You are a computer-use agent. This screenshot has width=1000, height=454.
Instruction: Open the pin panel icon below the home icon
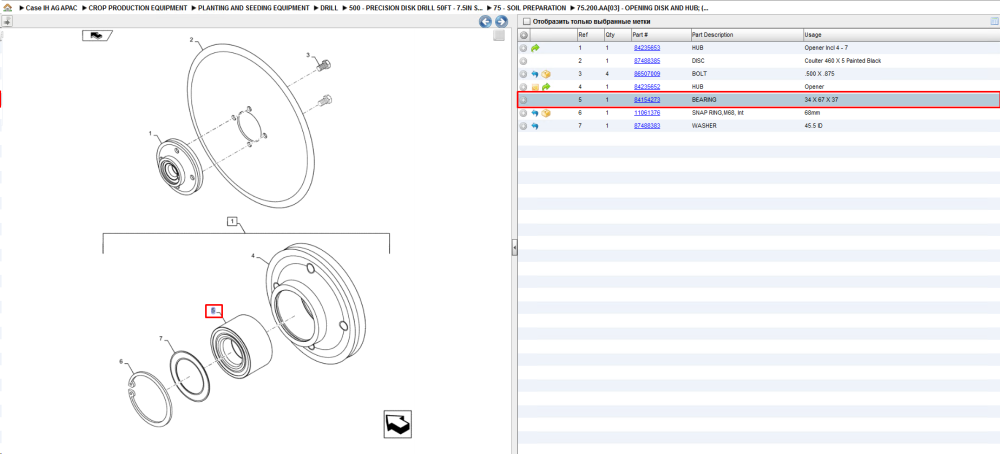click(x=7, y=22)
